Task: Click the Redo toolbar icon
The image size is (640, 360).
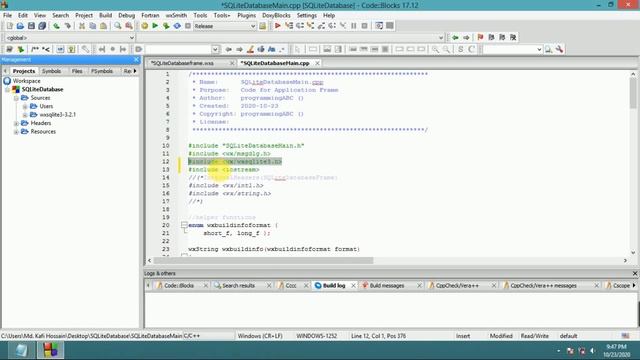Action: pyautogui.click(x=67, y=26)
